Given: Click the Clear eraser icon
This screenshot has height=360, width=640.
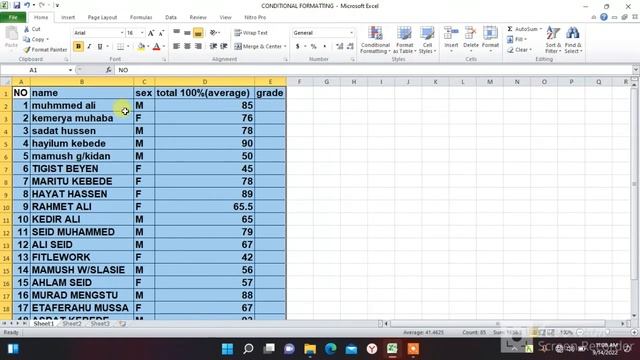Looking at the screenshot, I should (x=510, y=50).
